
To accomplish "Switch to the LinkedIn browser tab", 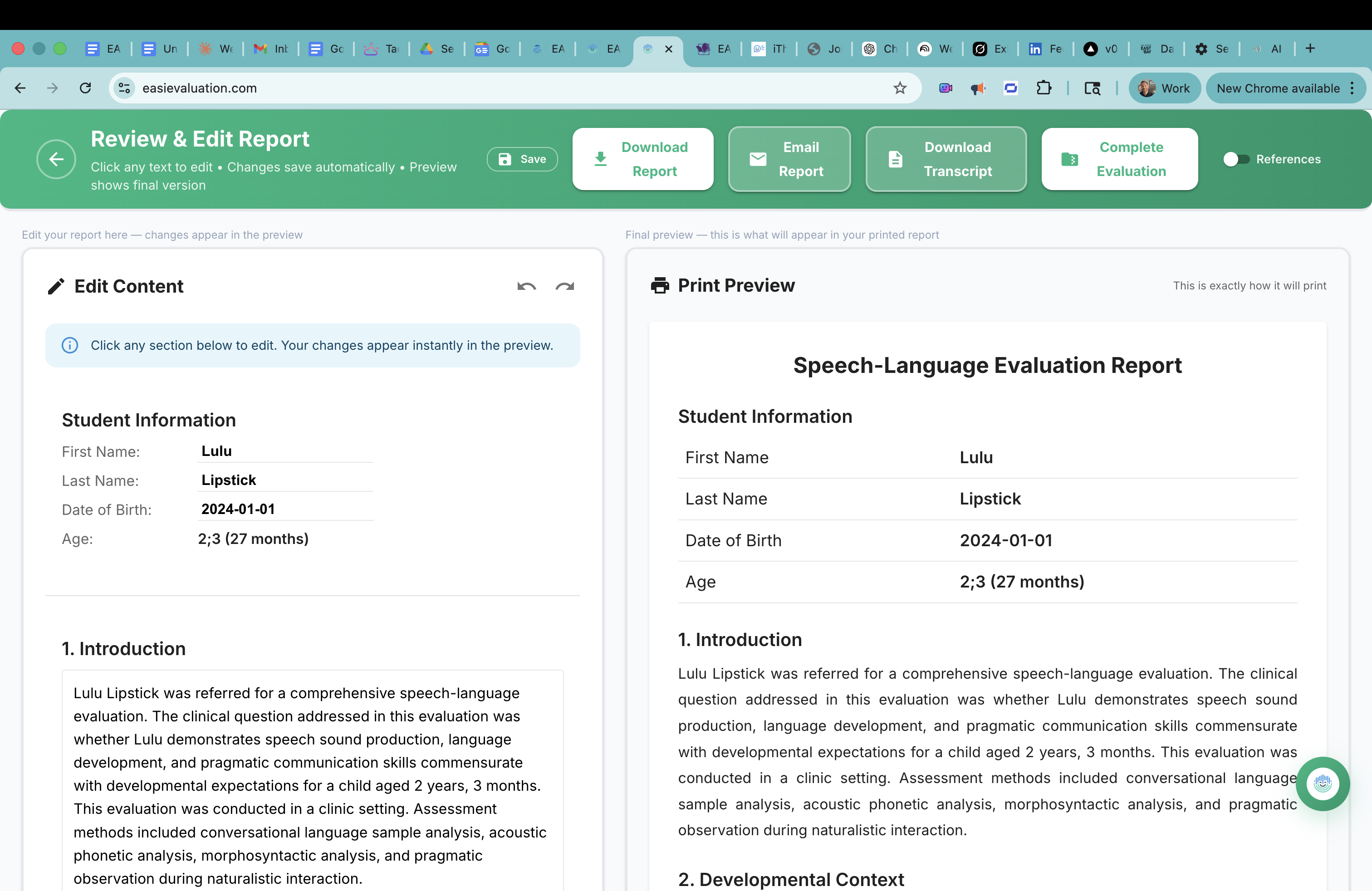I will tap(1044, 49).
